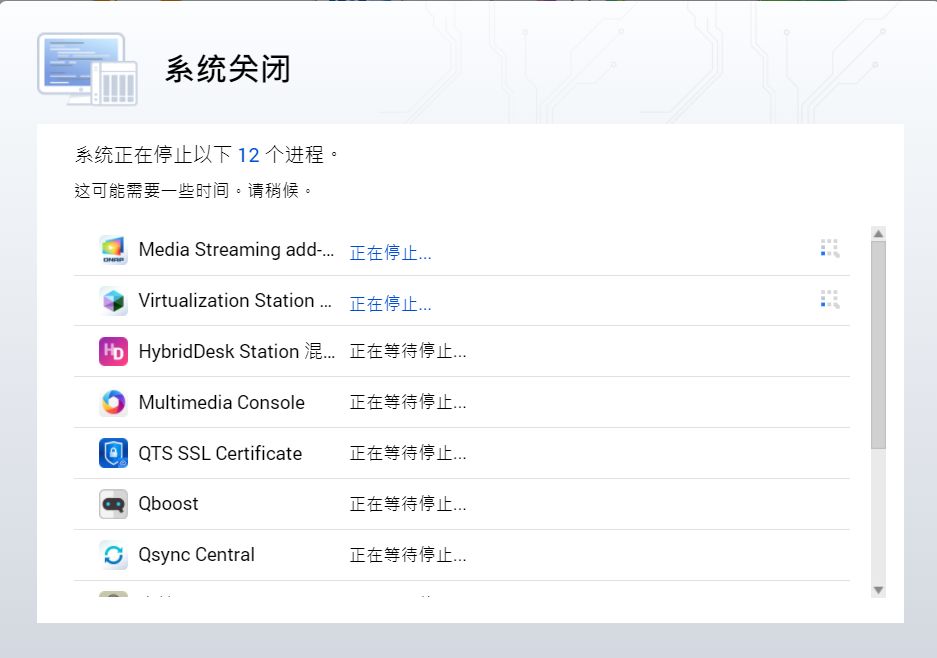Click Media Streaming's blue 正在停止 status text
Image resolution: width=937 pixels, height=658 pixels.
click(390, 253)
